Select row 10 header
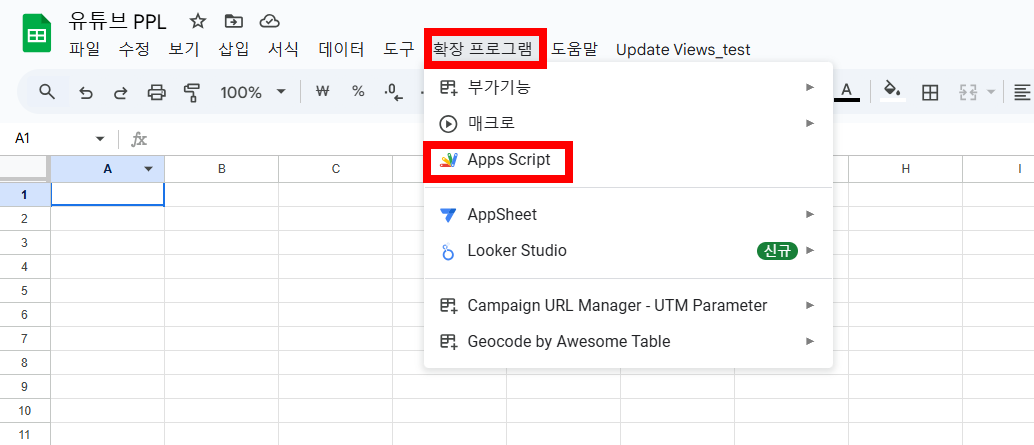This screenshot has height=445, width=1034. (x=25, y=411)
